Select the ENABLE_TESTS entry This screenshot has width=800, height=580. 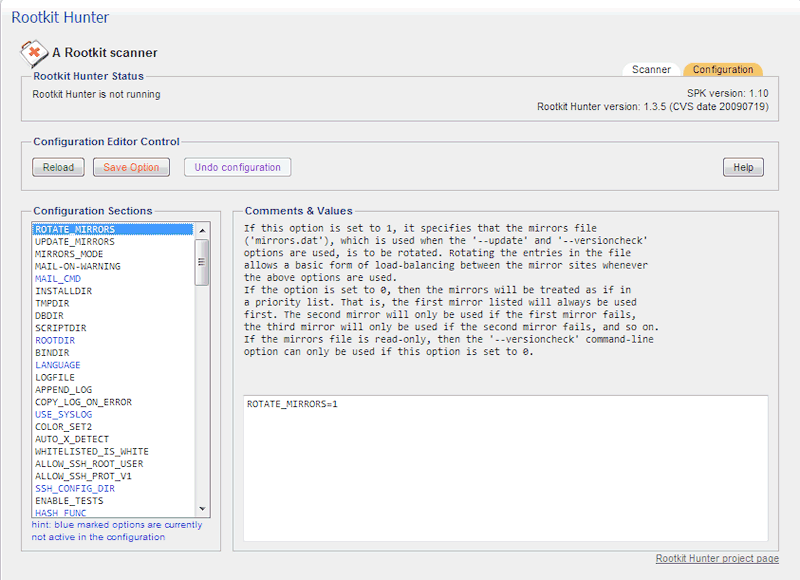(68, 501)
